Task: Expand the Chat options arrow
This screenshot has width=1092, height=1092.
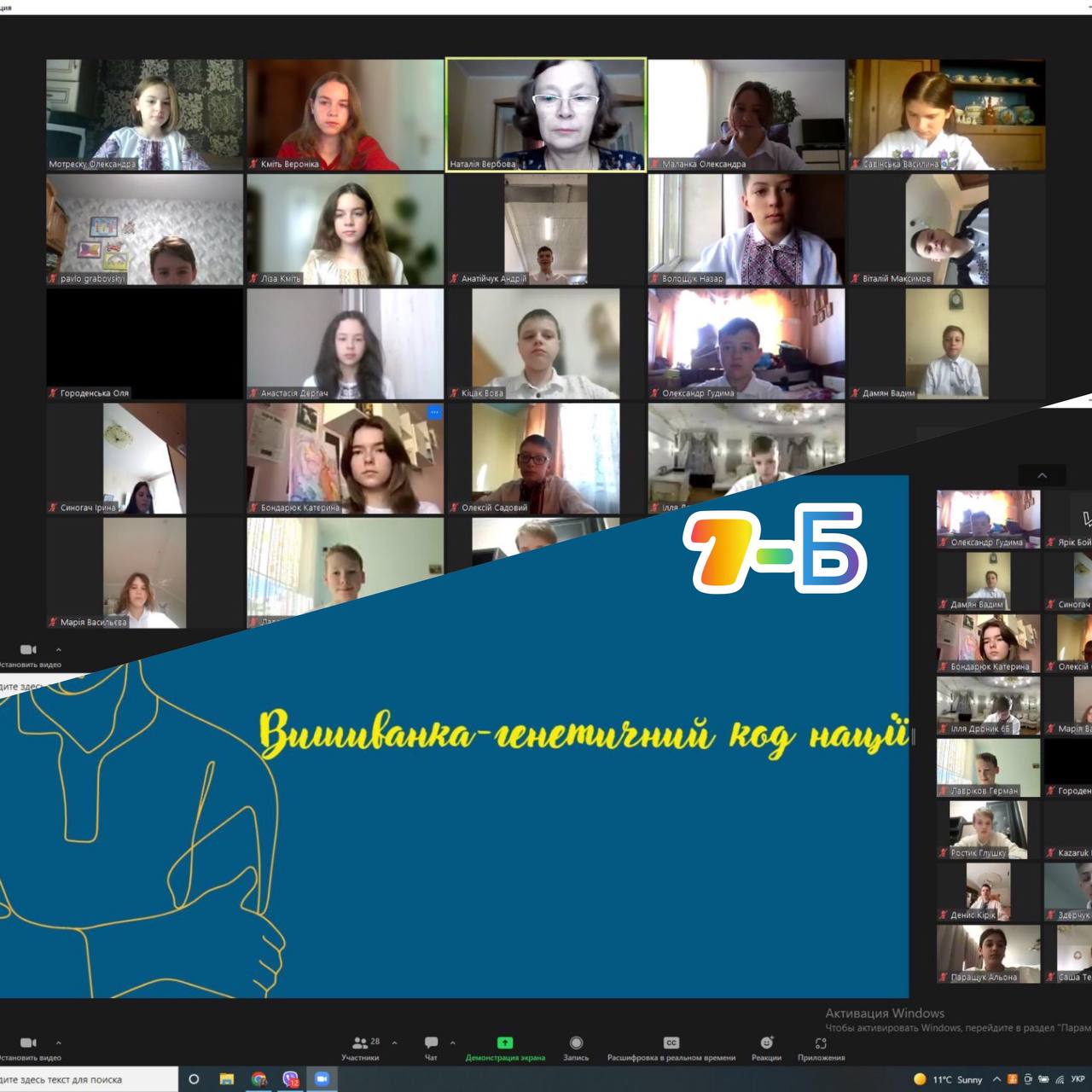Action: [452, 1043]
